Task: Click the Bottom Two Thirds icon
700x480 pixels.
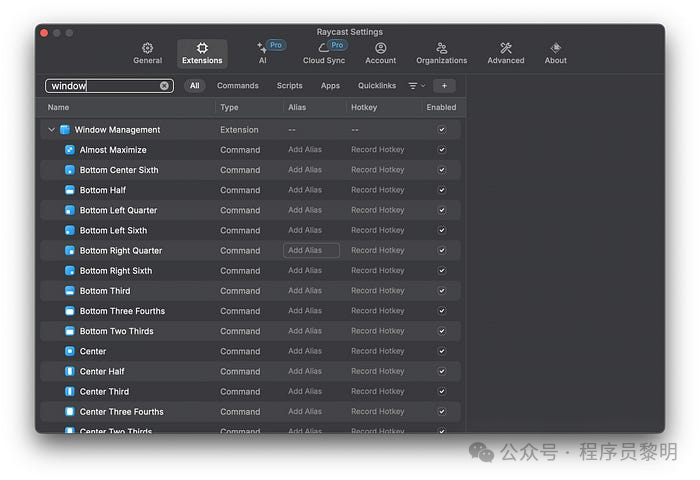Action: pos(70,331)
